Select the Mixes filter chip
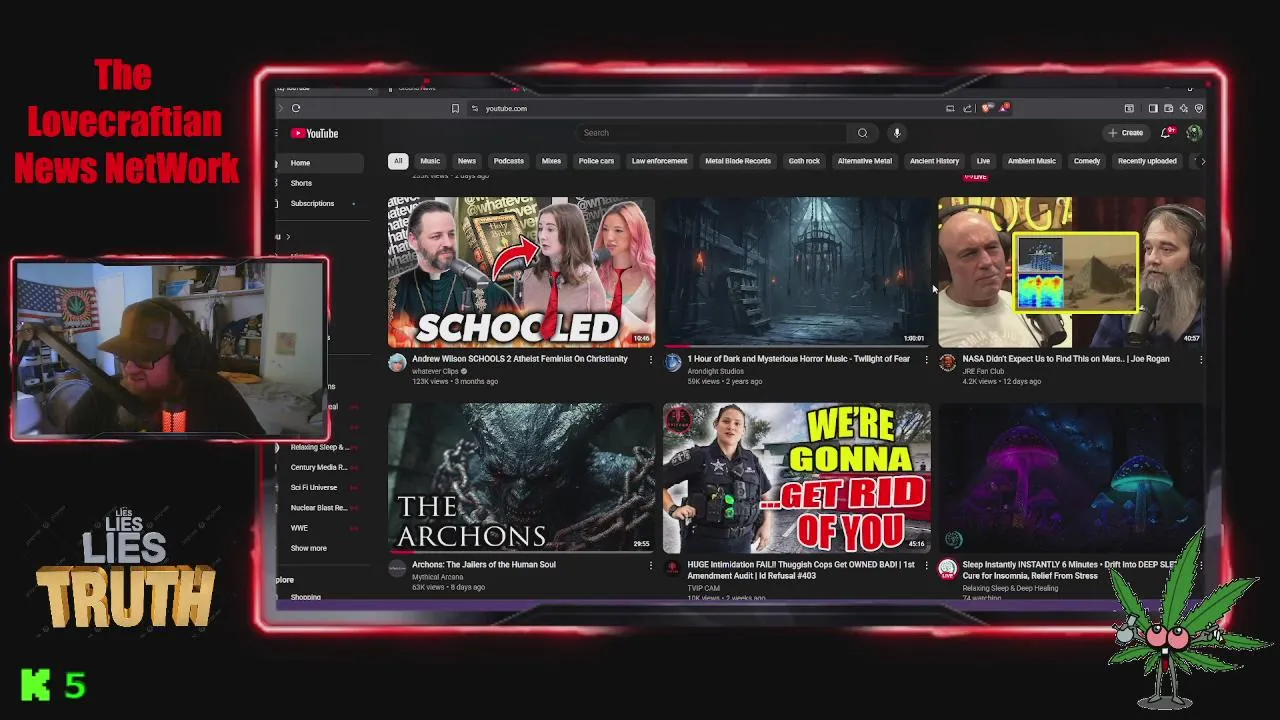Image resolution: width=1280 pixels, height=720 pixels. [x=551, y=161]
